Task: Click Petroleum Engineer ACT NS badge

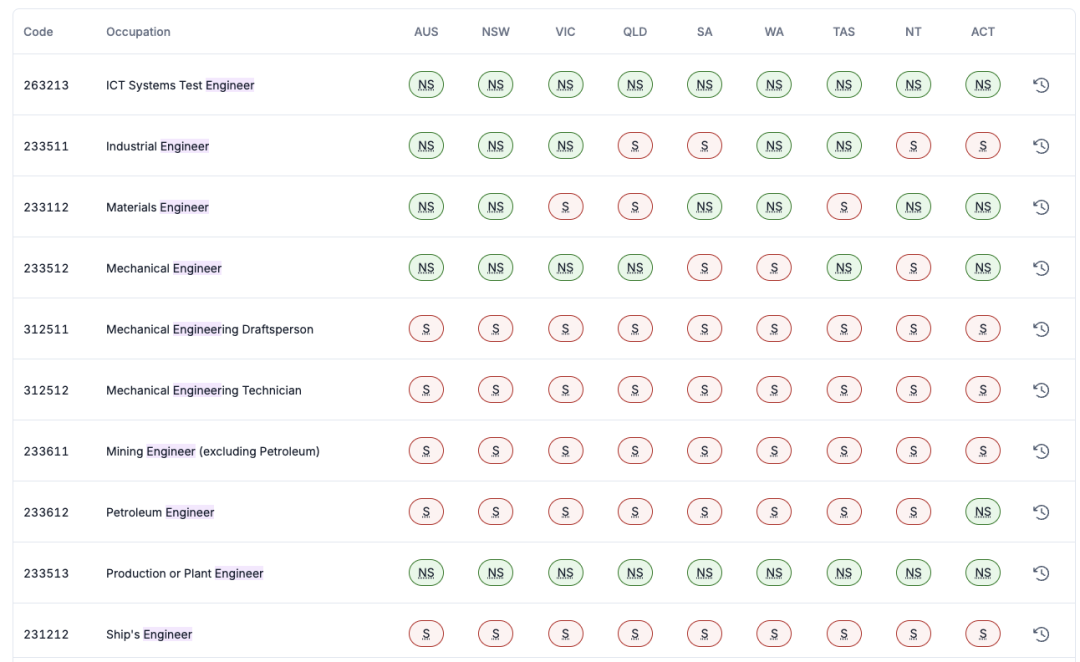Action: (x=983, y=512)
